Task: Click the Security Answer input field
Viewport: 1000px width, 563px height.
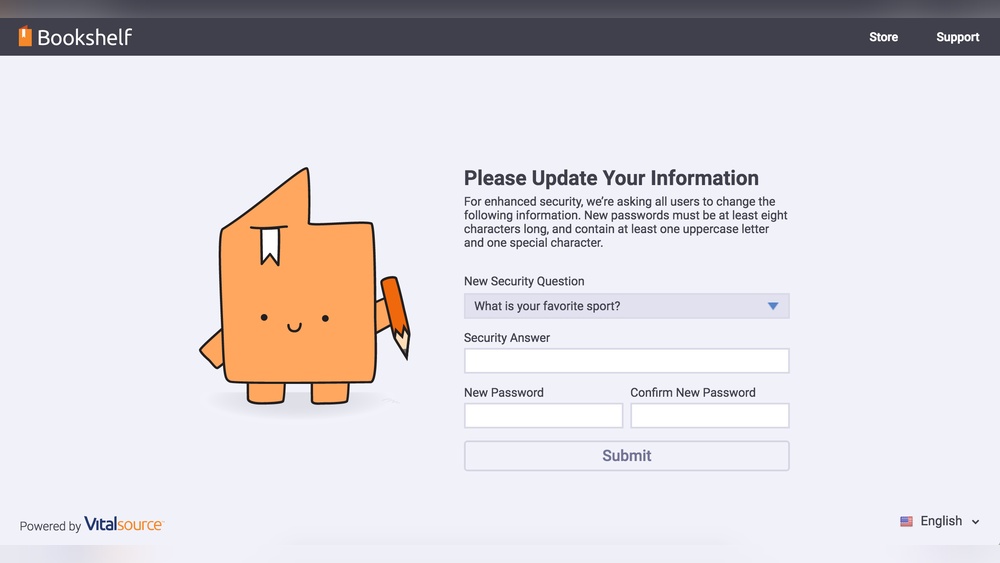Action: coord(626,361)
